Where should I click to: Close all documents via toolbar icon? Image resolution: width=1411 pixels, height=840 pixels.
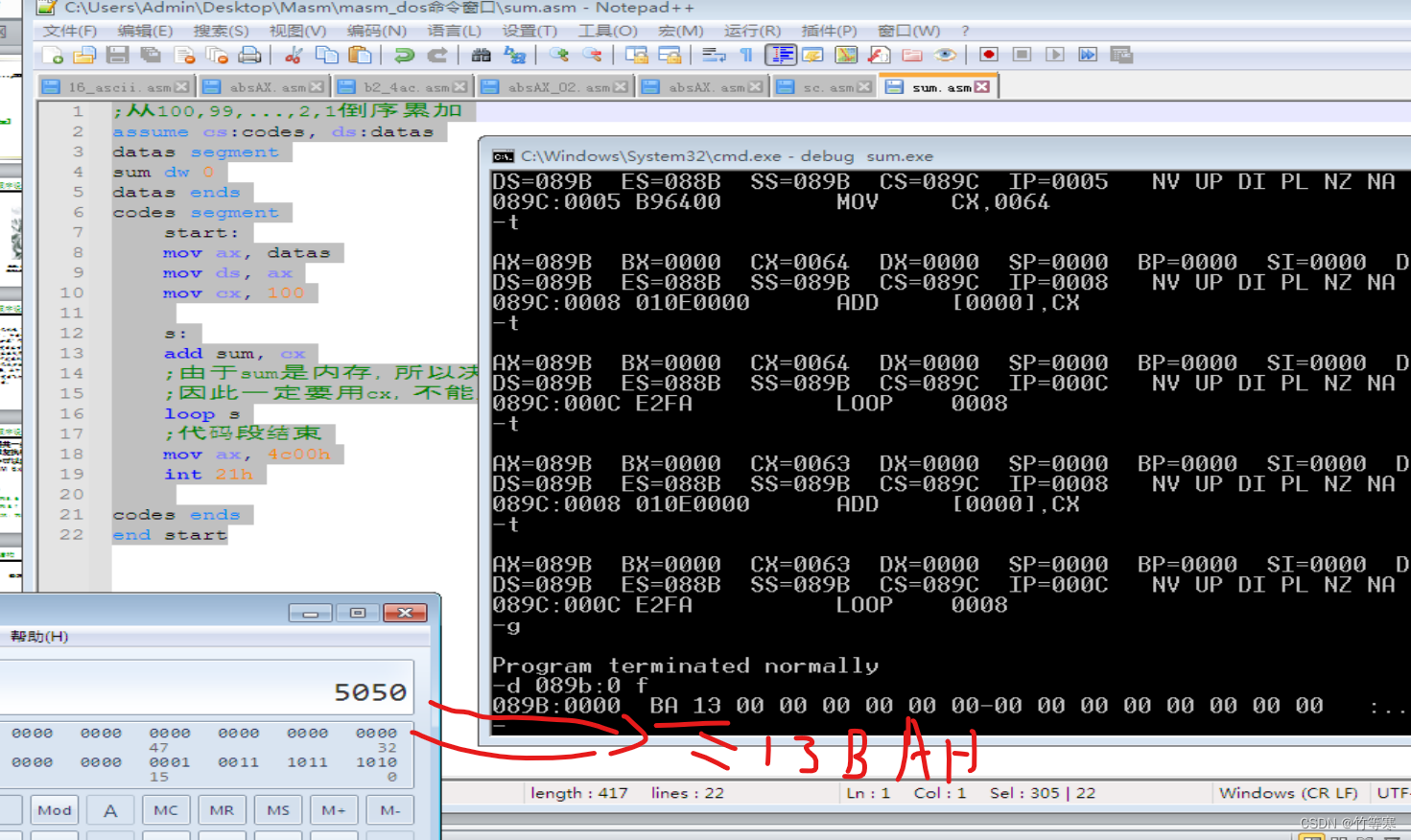[217, 55]
